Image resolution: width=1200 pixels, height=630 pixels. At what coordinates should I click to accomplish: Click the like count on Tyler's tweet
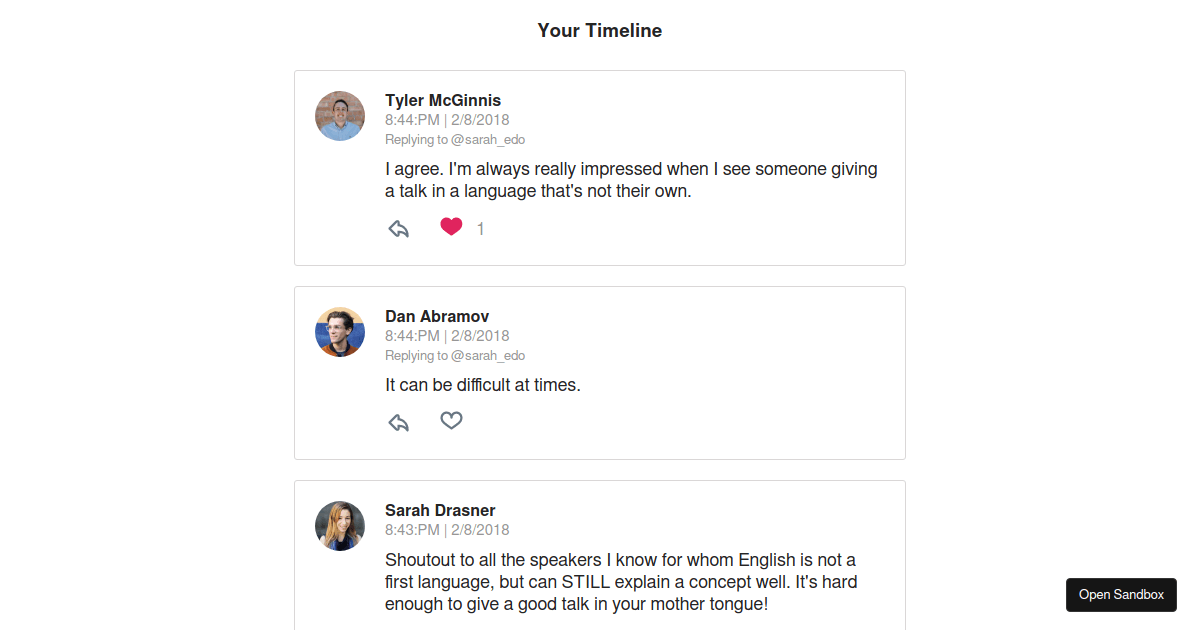click(481, 229)
